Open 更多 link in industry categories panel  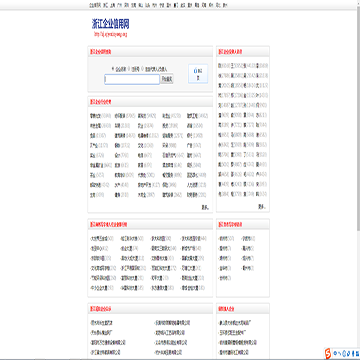point(205,207)
